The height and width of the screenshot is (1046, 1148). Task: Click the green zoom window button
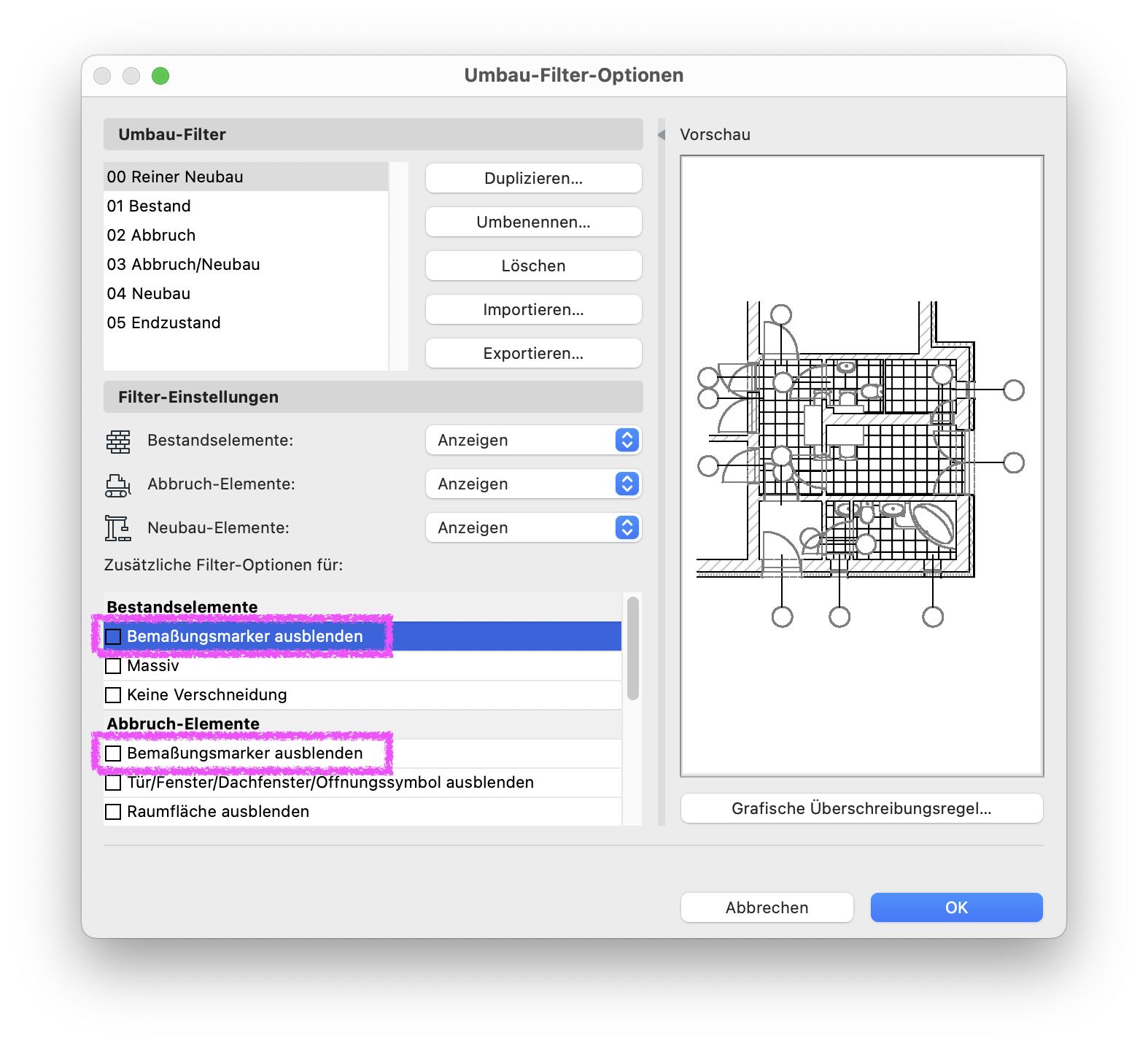point(160,76)
